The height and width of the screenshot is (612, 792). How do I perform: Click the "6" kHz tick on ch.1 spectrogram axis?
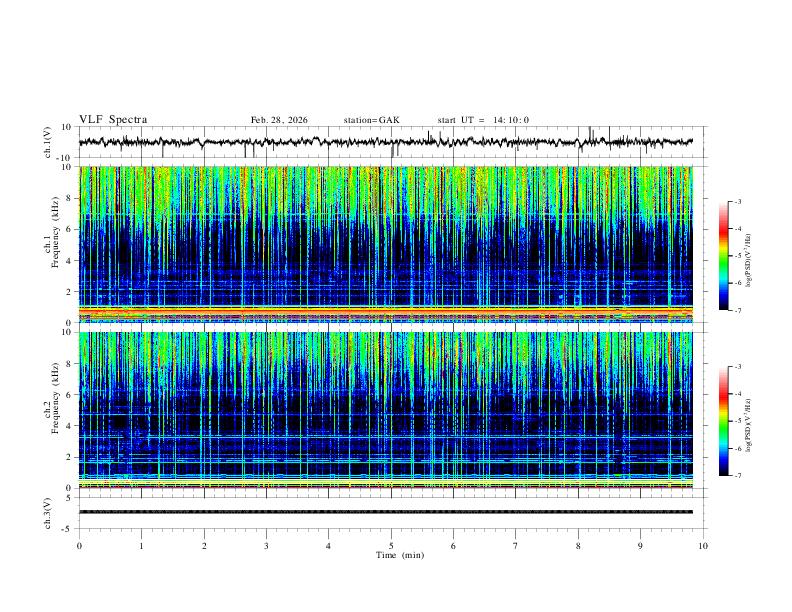click(x=70, y=229)
